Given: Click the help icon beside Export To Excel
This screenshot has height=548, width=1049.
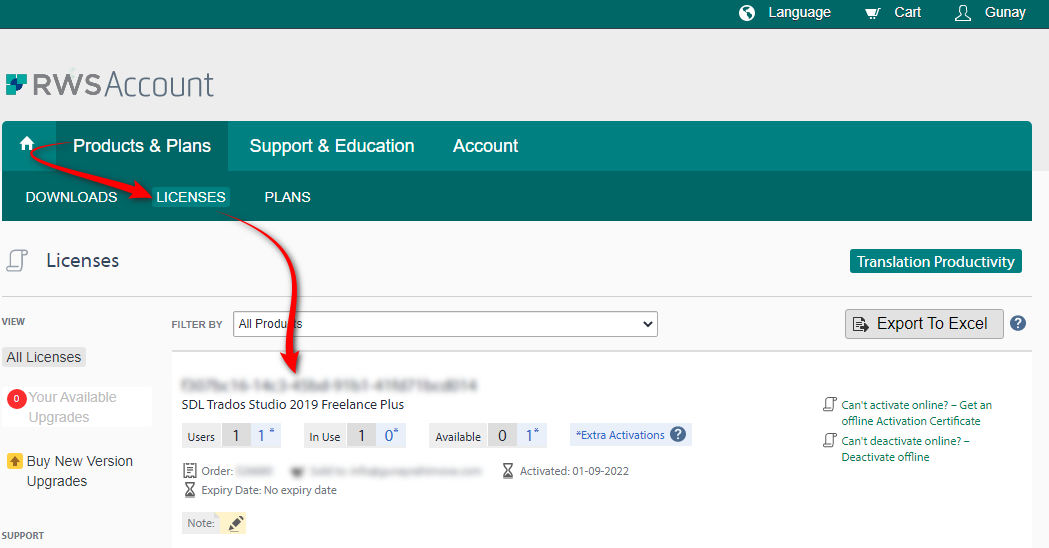Looking at the screenshot, I should (1018, 323).
